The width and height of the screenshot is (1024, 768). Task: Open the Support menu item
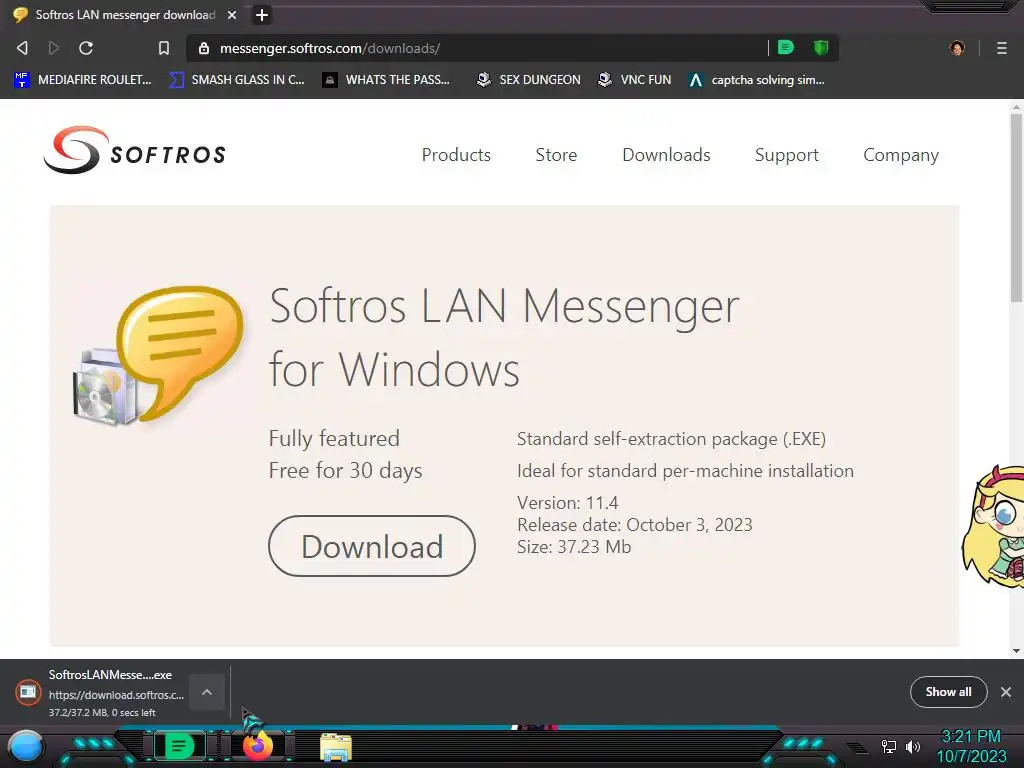(786, 155)
